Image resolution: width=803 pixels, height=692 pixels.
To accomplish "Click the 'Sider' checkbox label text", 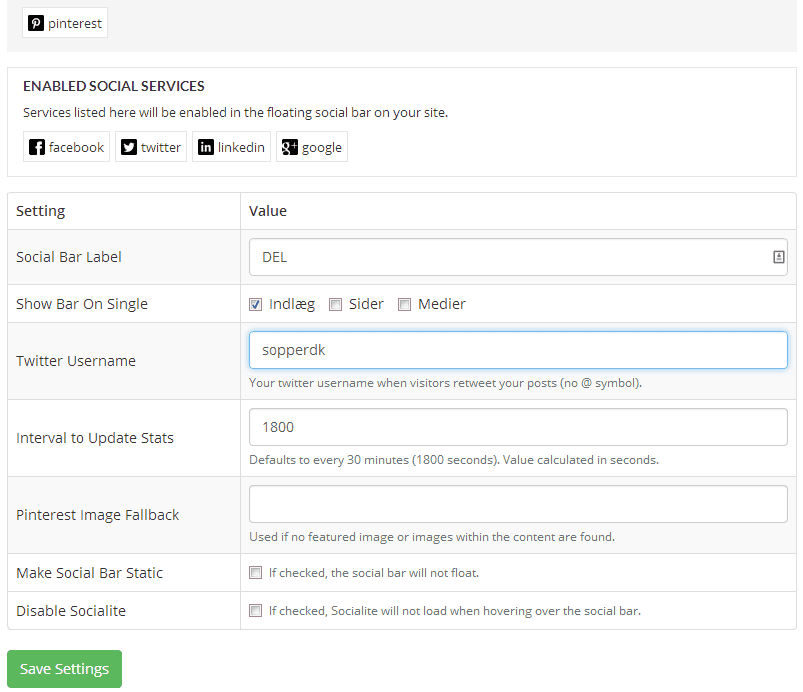I will click(366, 304).
